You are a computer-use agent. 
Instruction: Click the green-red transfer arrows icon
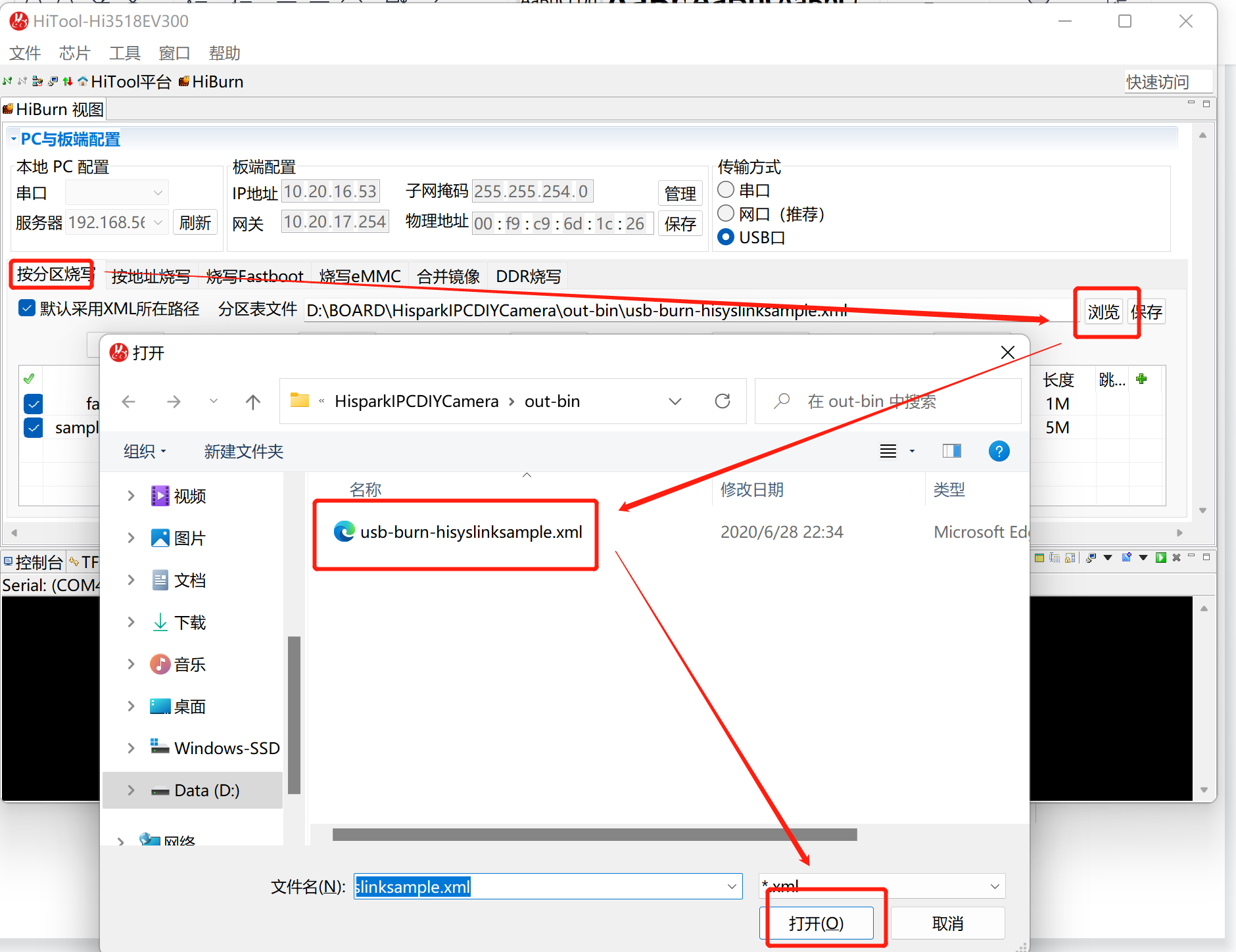68,82
